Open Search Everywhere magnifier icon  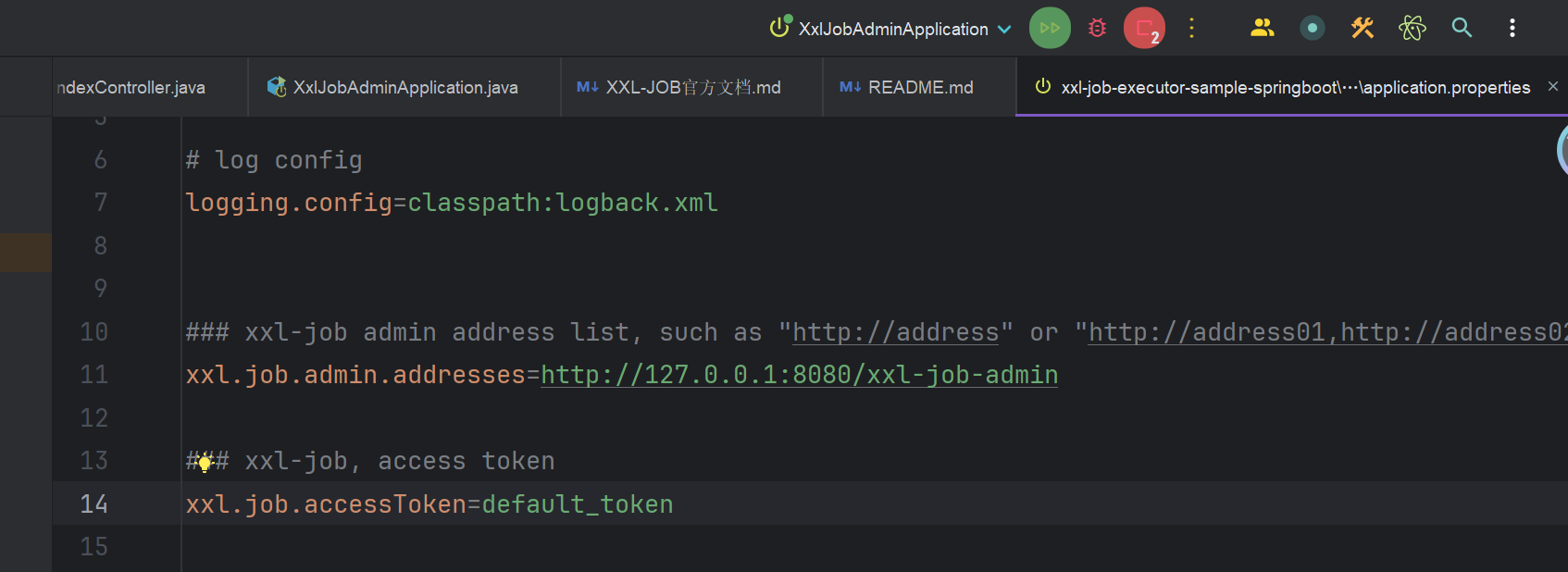[1462, 28]
